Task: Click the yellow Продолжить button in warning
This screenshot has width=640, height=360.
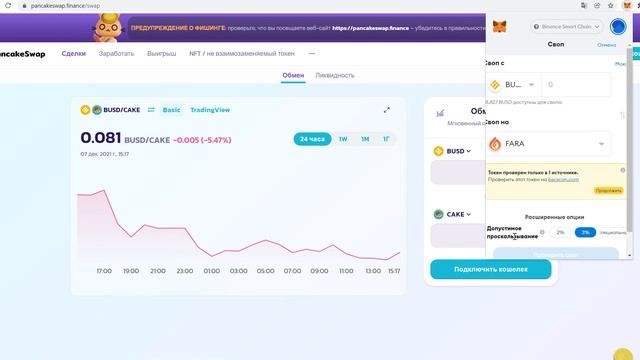Action: (608, 191)
